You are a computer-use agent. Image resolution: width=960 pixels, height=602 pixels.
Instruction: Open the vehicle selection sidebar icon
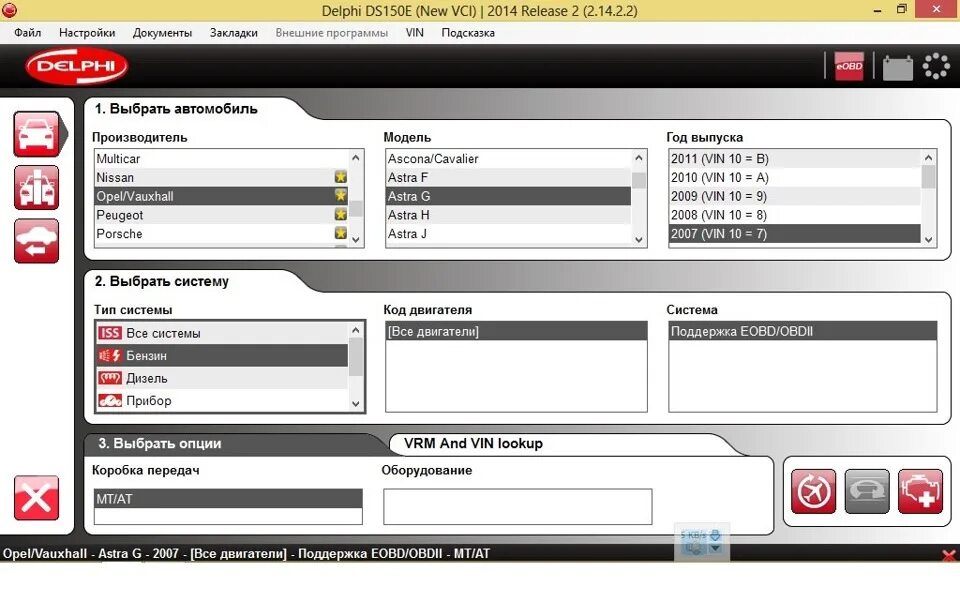pyautogui.click(x=37, y=134)
